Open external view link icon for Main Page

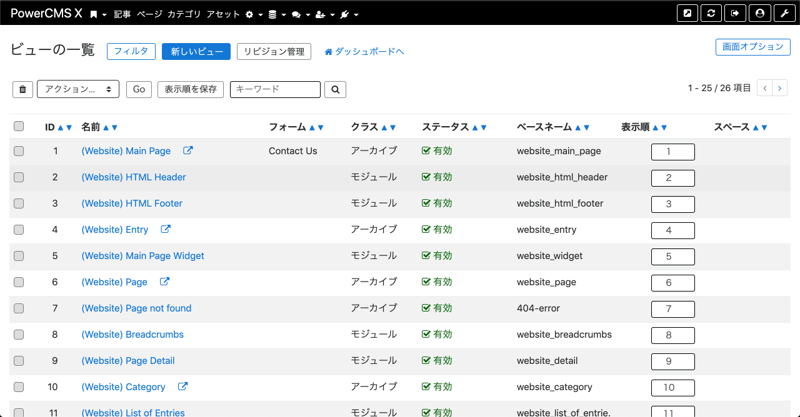click(188, 151)
